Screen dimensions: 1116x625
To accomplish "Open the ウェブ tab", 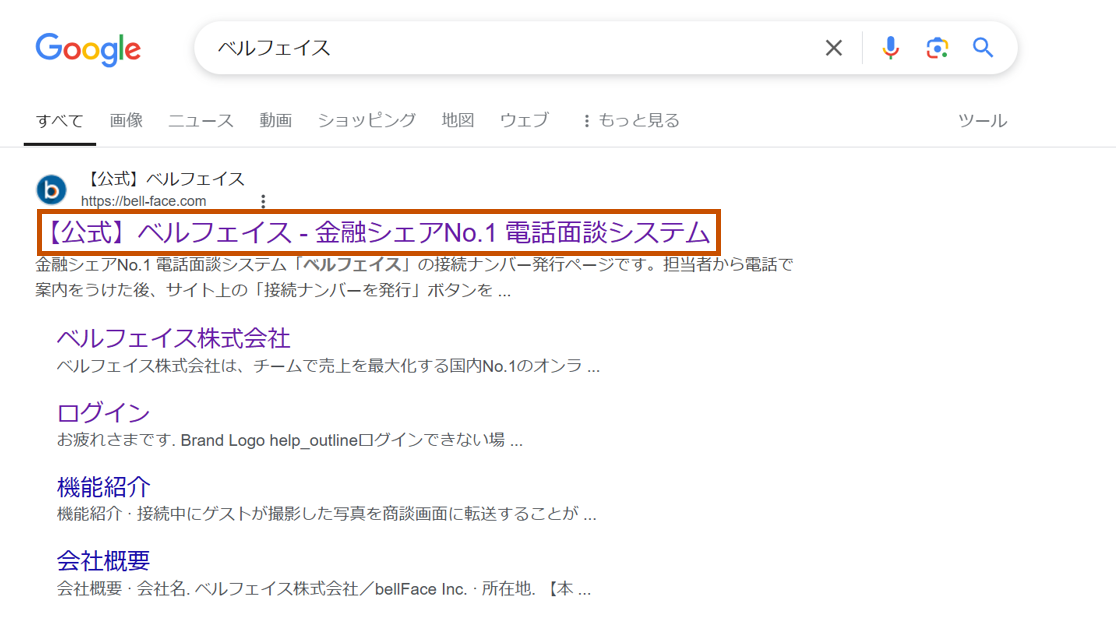I will coord(525,120).
